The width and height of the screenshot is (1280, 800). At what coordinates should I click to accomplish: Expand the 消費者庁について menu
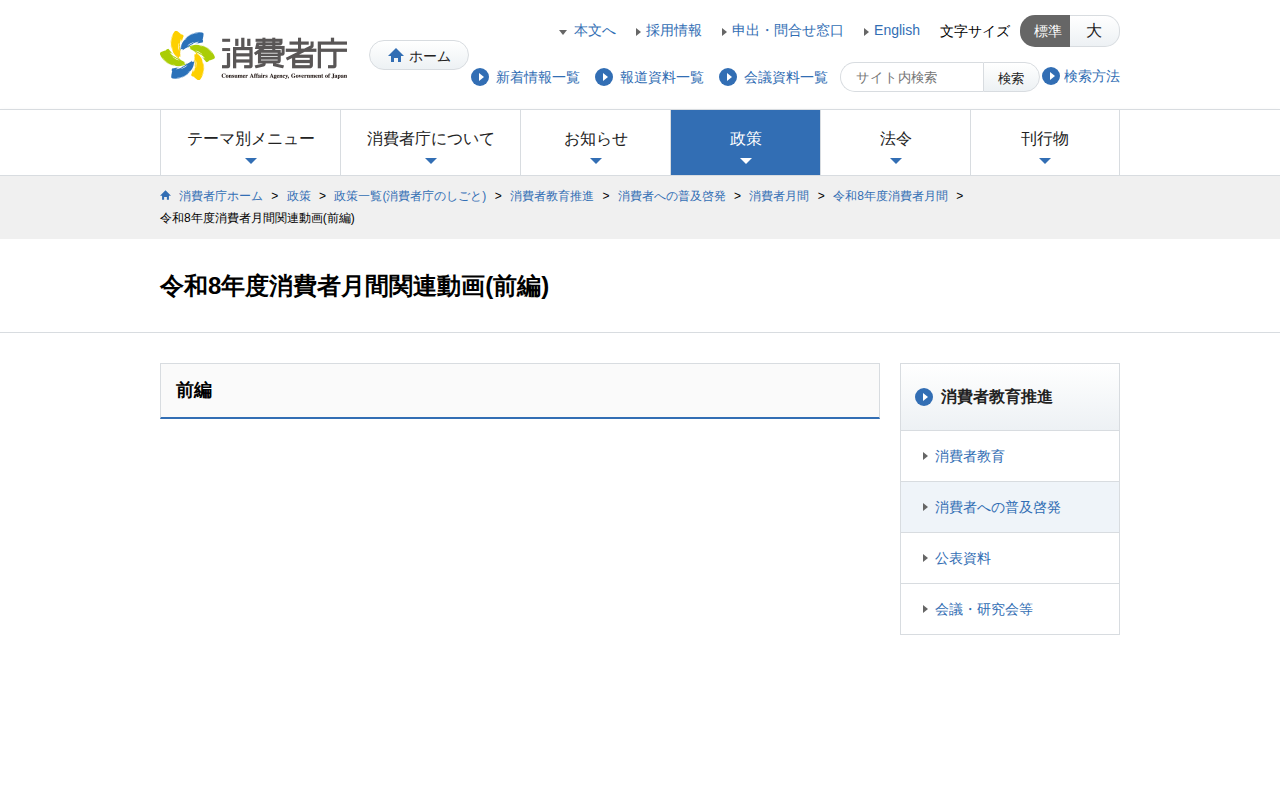[x=431, y=143]
